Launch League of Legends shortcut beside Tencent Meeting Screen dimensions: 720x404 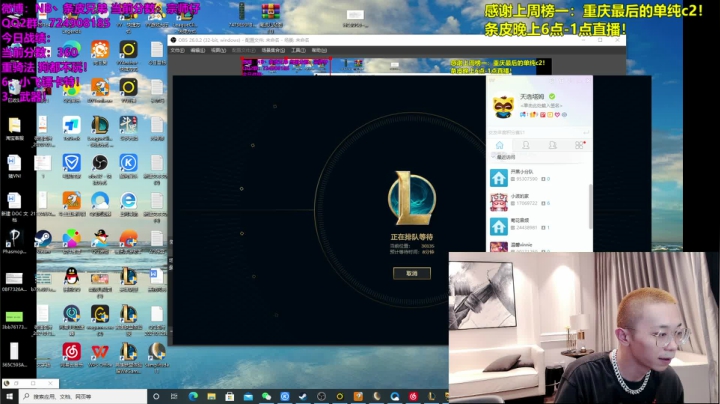coord(100,125)
